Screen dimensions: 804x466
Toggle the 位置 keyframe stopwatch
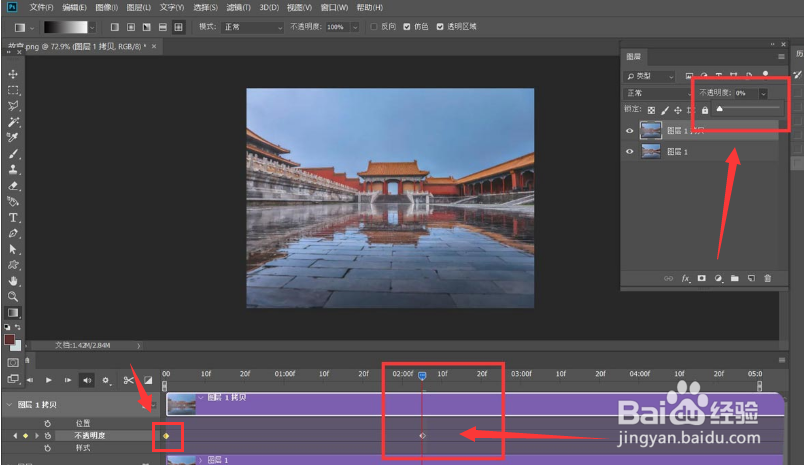pyautogui.click(x=48, y=423)
